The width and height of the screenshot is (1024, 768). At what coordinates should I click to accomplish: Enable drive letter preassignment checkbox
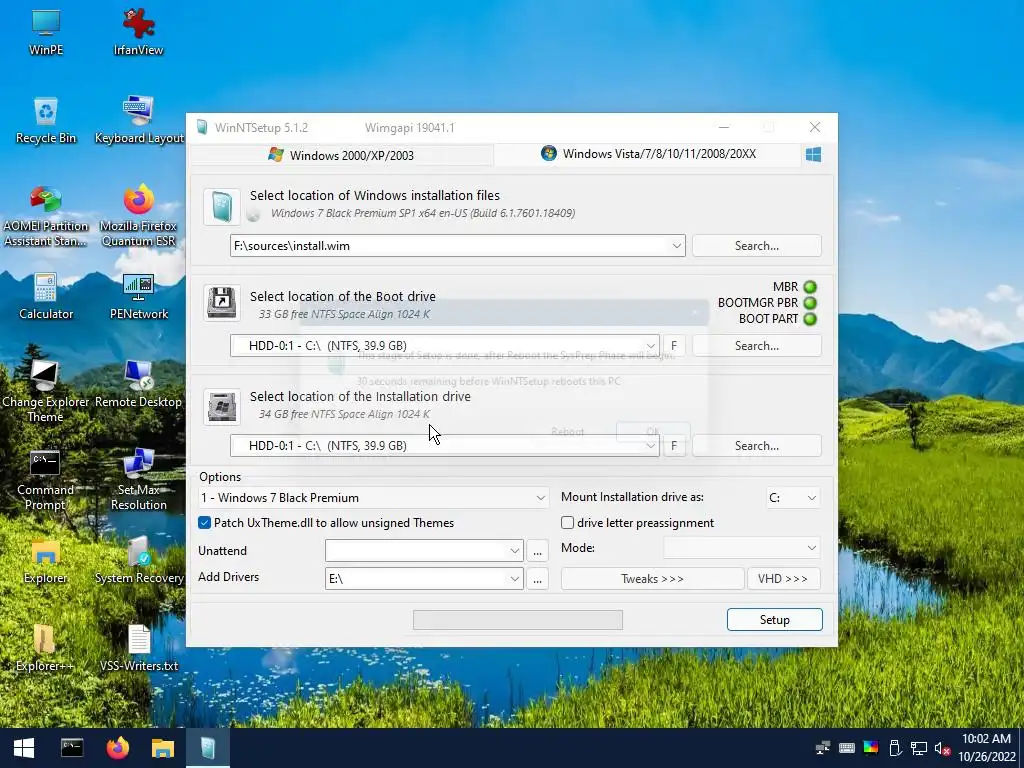pos(568,522)
